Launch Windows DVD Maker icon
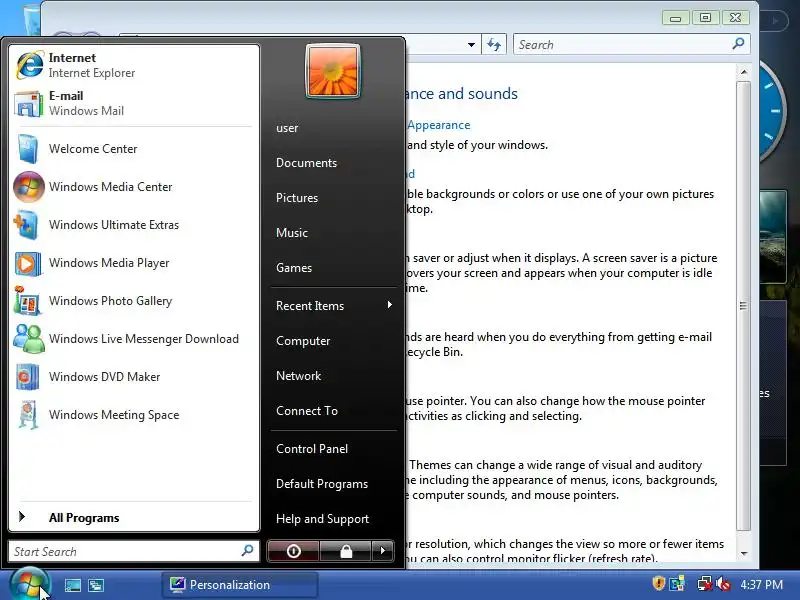The image size is (800, 600). (x=28, y=377)
